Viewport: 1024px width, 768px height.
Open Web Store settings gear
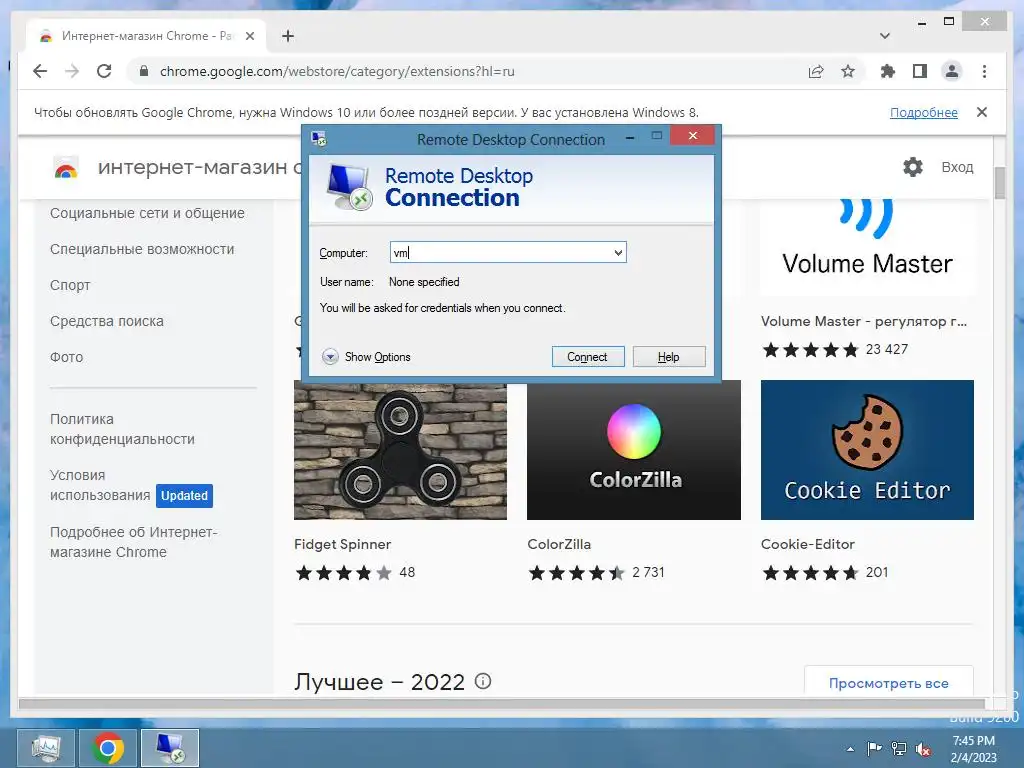[913, 167]
